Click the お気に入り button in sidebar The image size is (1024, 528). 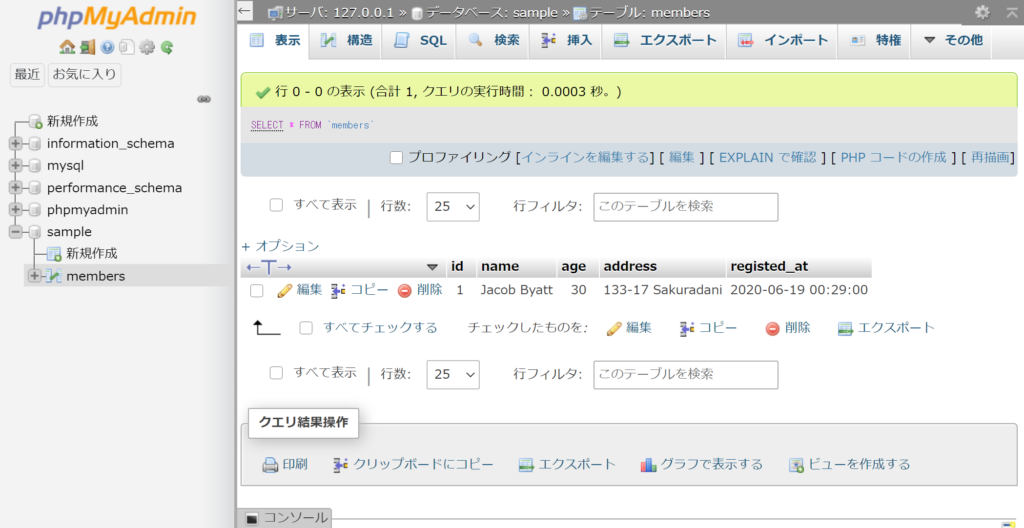point(85,74)
